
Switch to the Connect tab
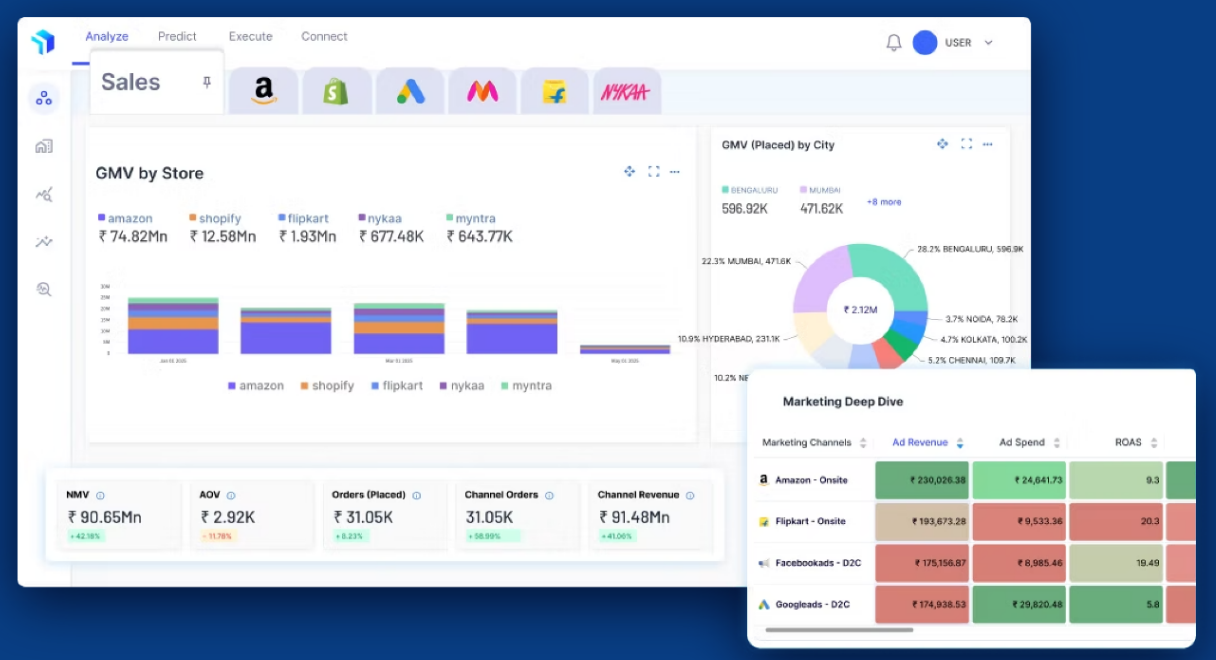tap(324, 37)
